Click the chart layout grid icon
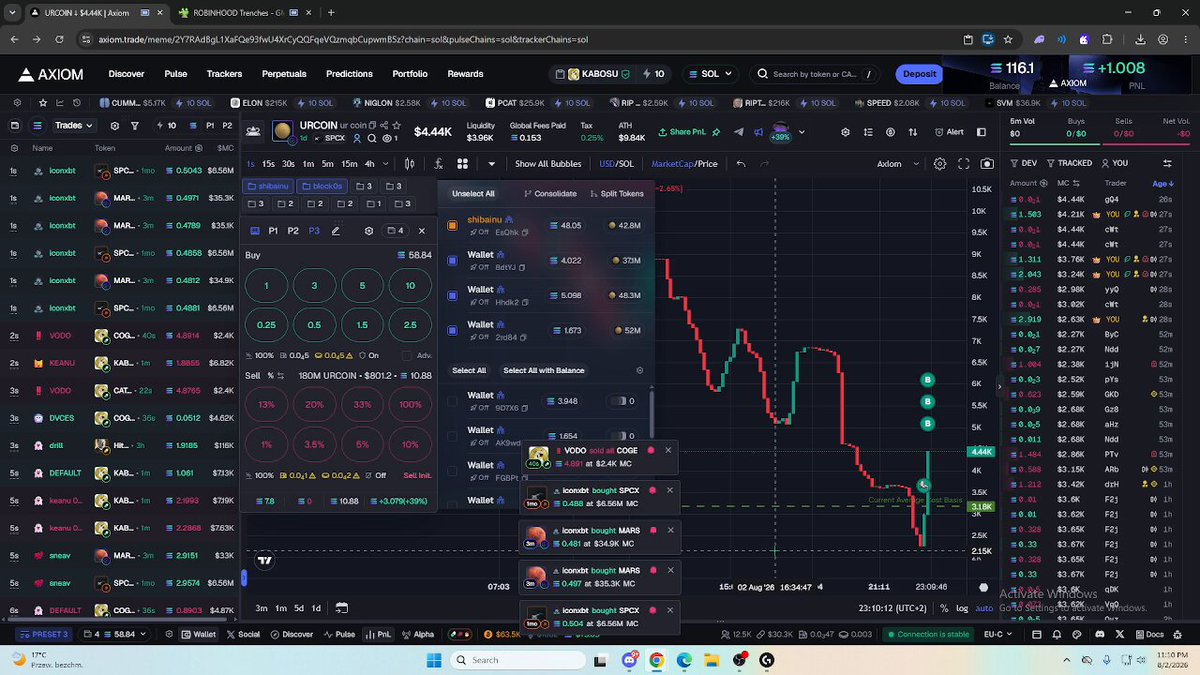The image size is (1200, 675). [x=463, y=164]
